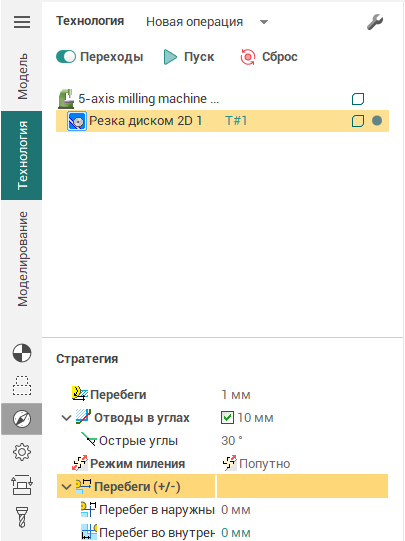The width and height of the screenshot is (405, 541).
Task: Open the levels sidebar icon with arrows
Action: click(x=22, y=485)
